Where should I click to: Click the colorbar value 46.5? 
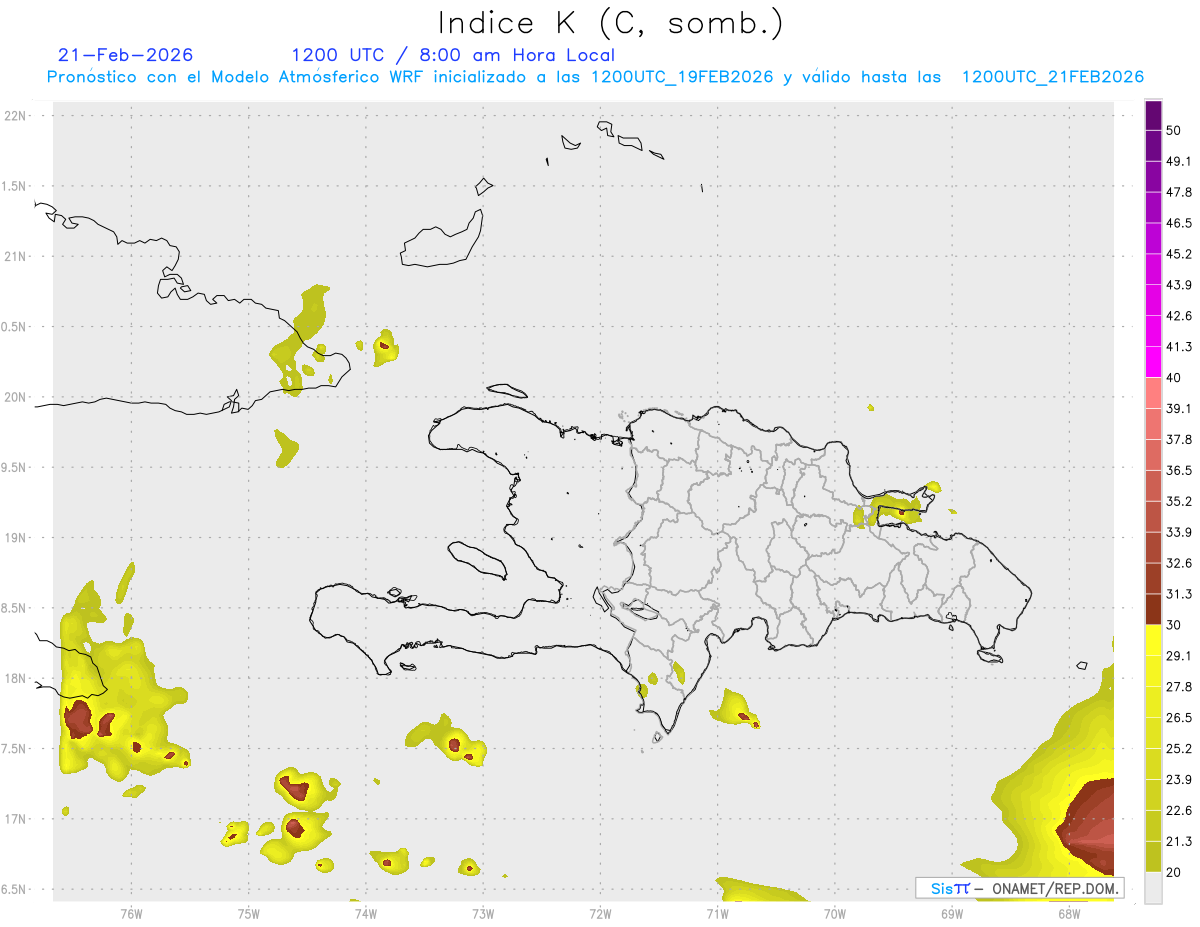1179,223
